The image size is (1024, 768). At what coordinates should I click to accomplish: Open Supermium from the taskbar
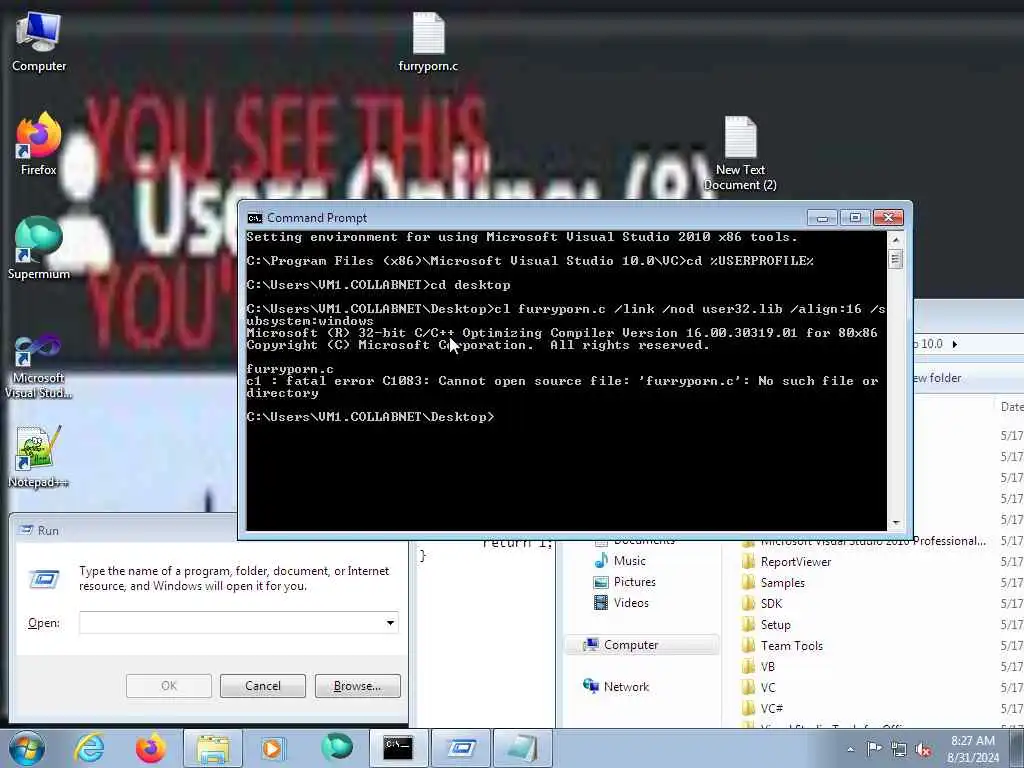tap(337, 748)
